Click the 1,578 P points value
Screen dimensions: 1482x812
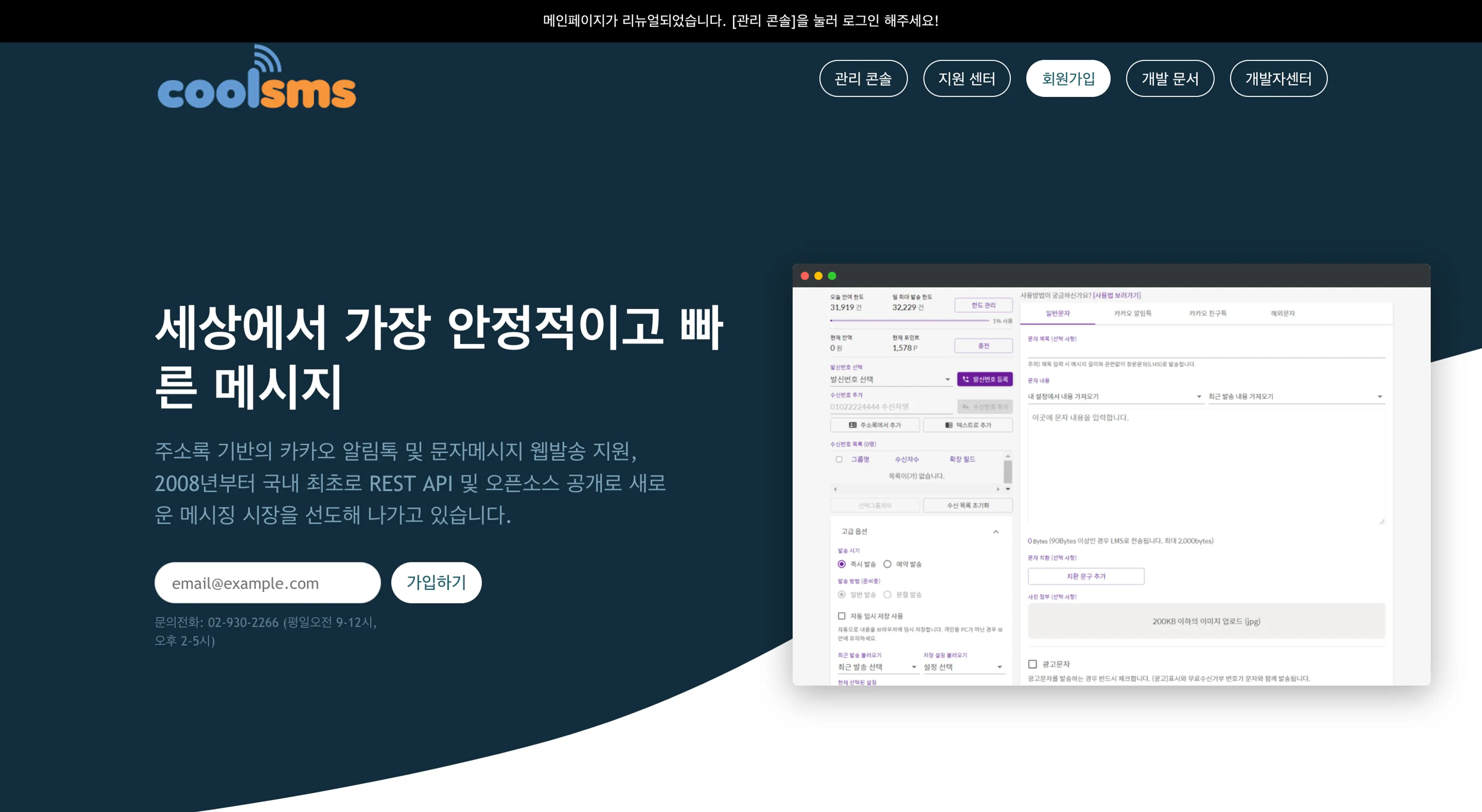(905, 348)
